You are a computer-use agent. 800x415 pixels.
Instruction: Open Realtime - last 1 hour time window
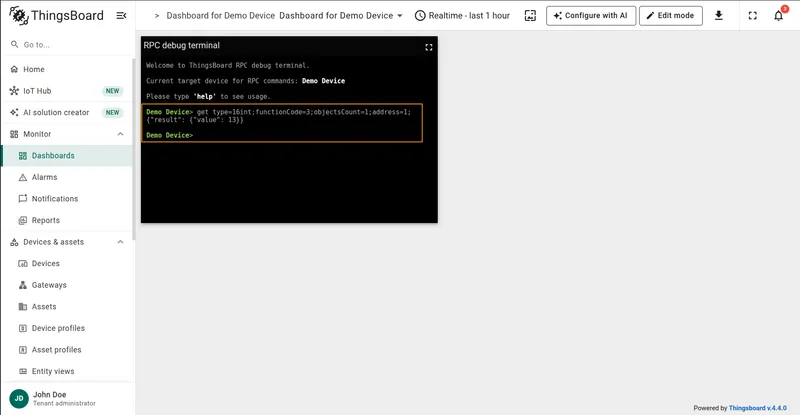[462, 16]
